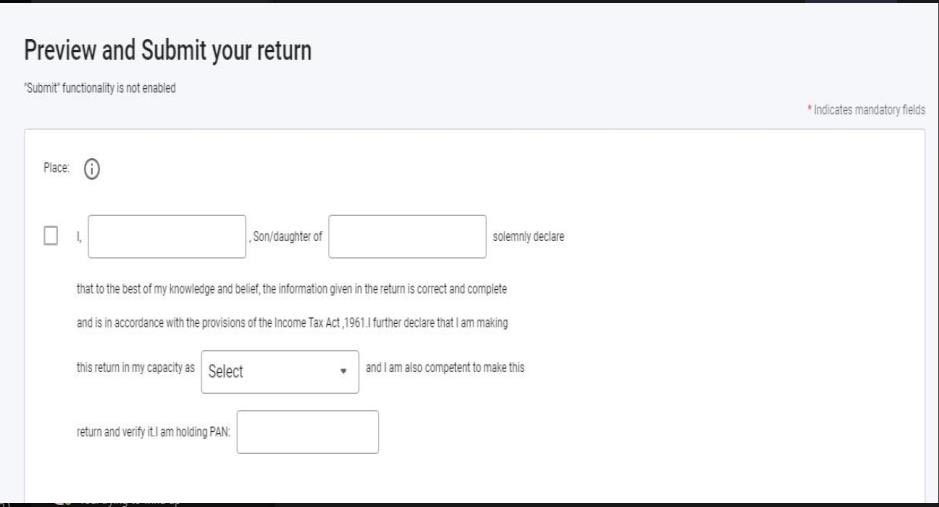
Task: Click the "this return in my capacity as" label
Action: point(135,367)
